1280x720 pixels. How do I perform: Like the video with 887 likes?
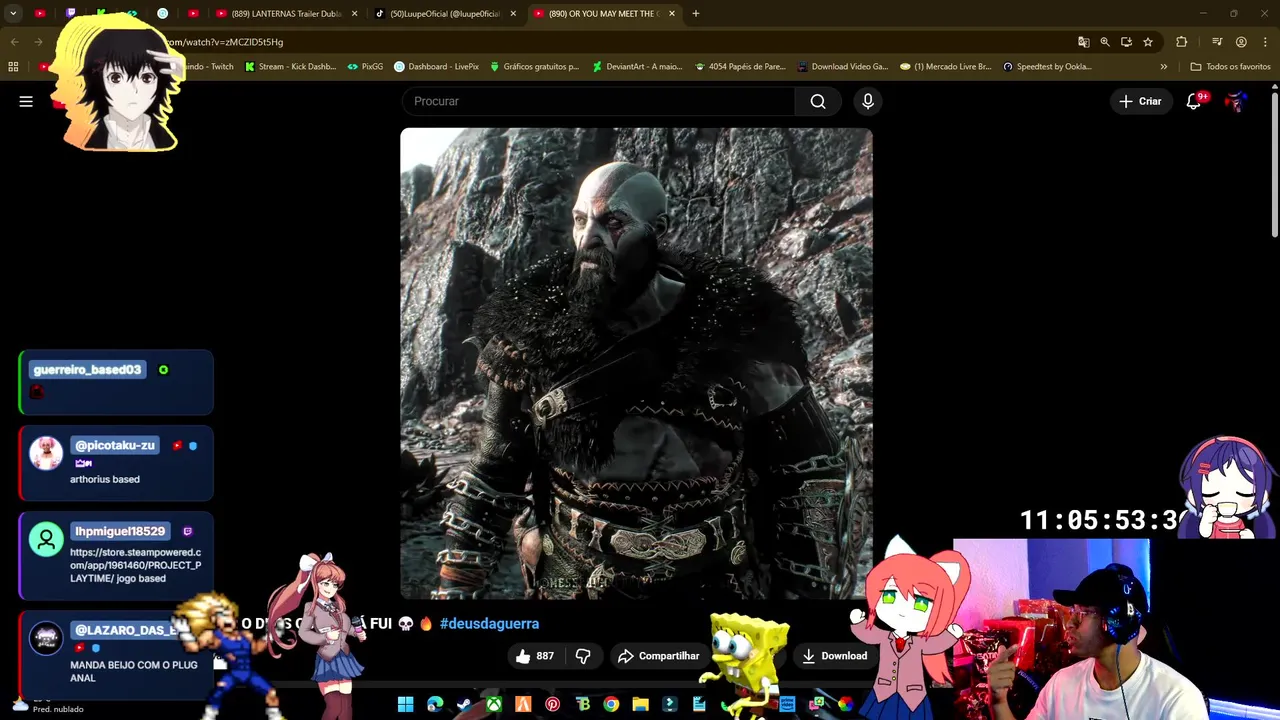535,656
